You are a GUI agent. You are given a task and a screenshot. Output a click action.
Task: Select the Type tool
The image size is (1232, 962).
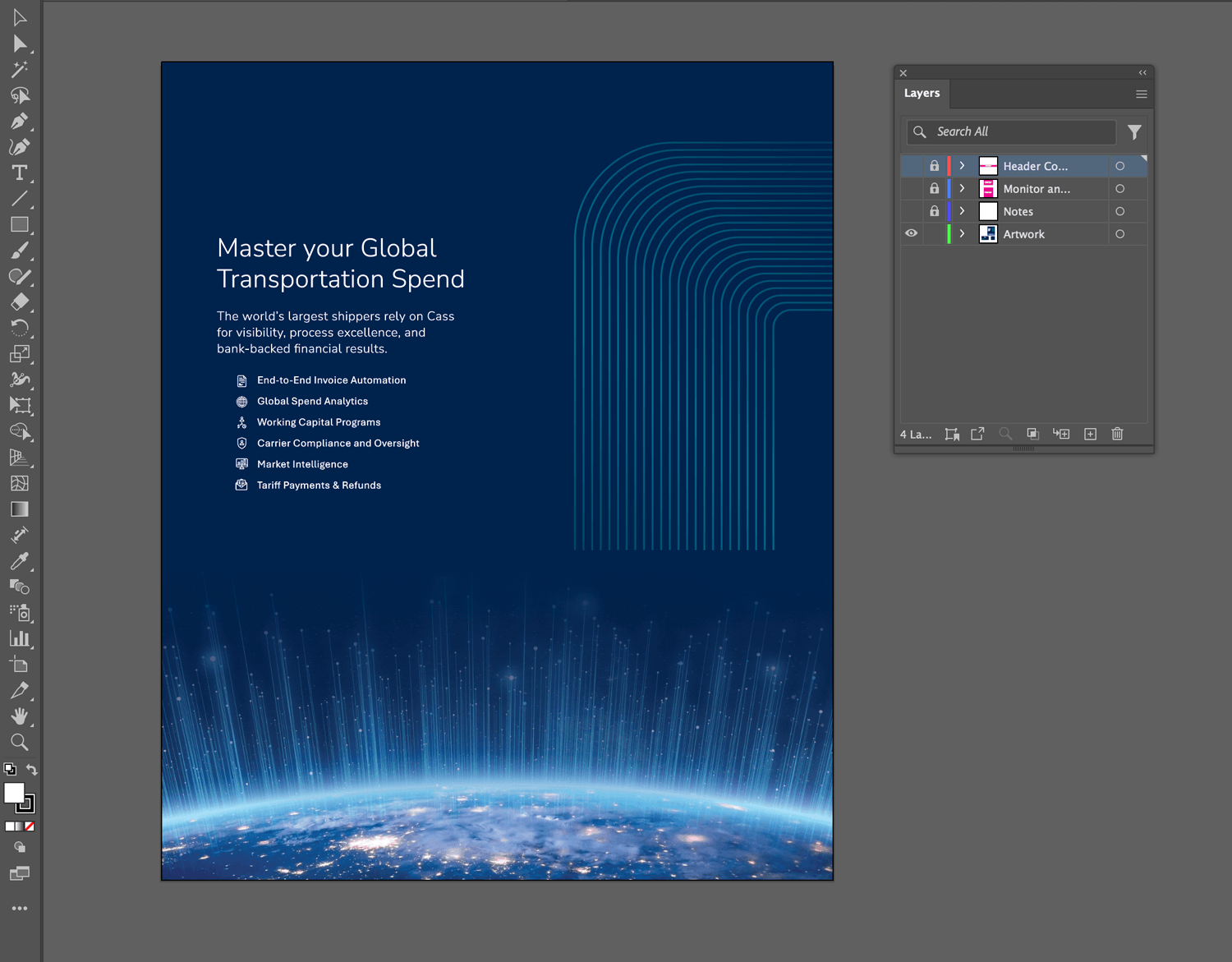click(20, 173)
